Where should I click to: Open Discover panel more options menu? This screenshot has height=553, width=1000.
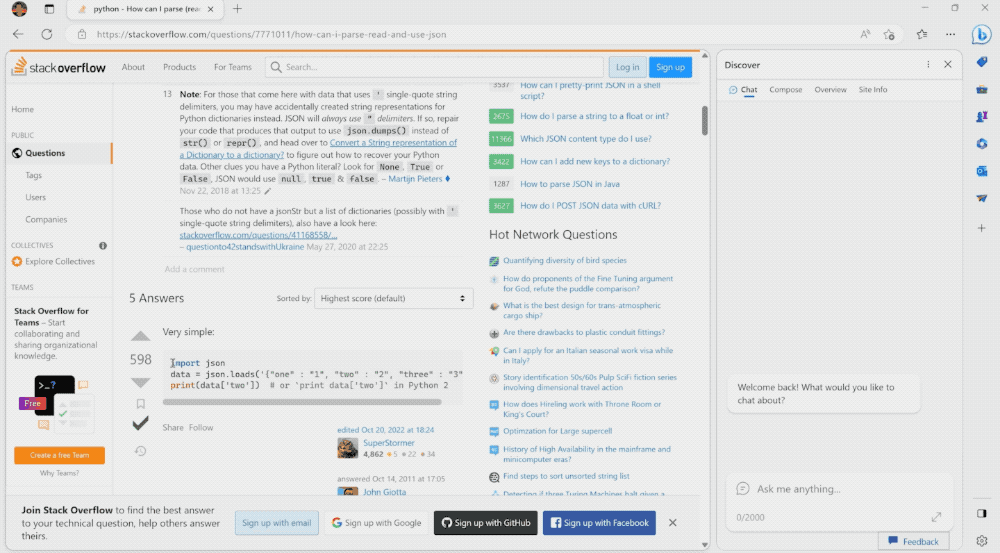coord(928,64)
